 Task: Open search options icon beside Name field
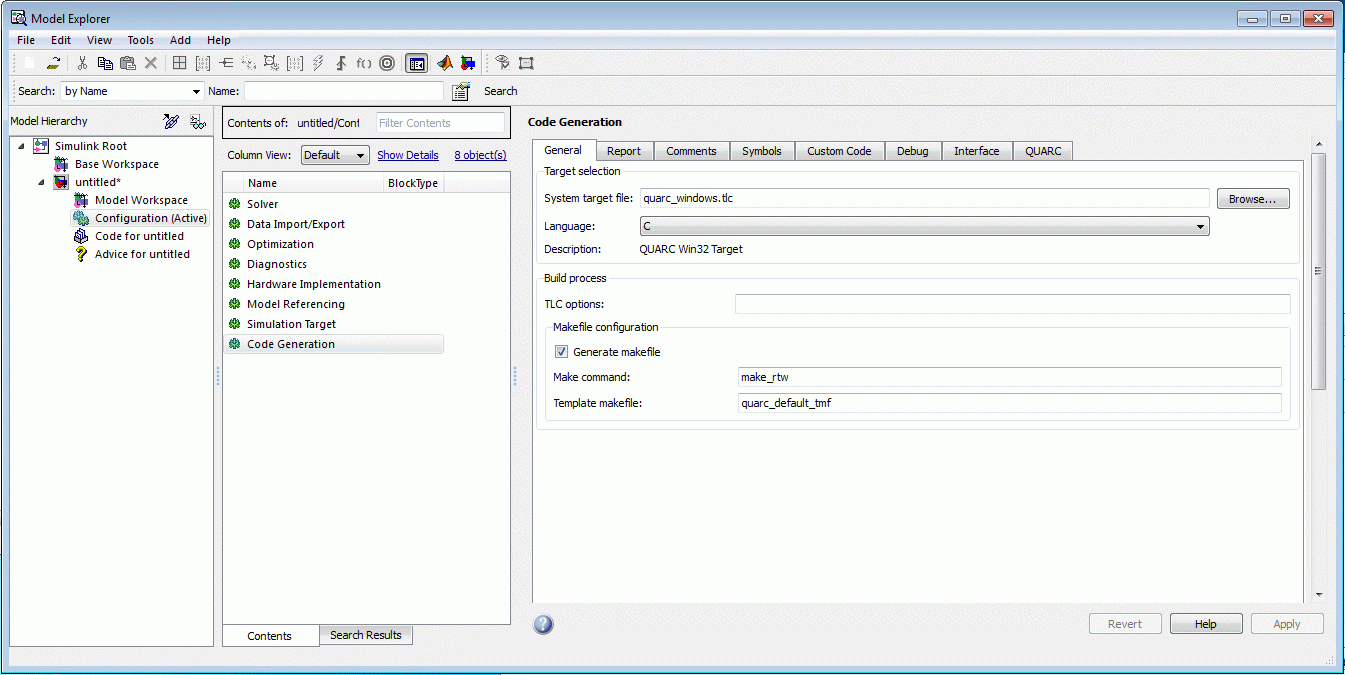tap(461, 91)
